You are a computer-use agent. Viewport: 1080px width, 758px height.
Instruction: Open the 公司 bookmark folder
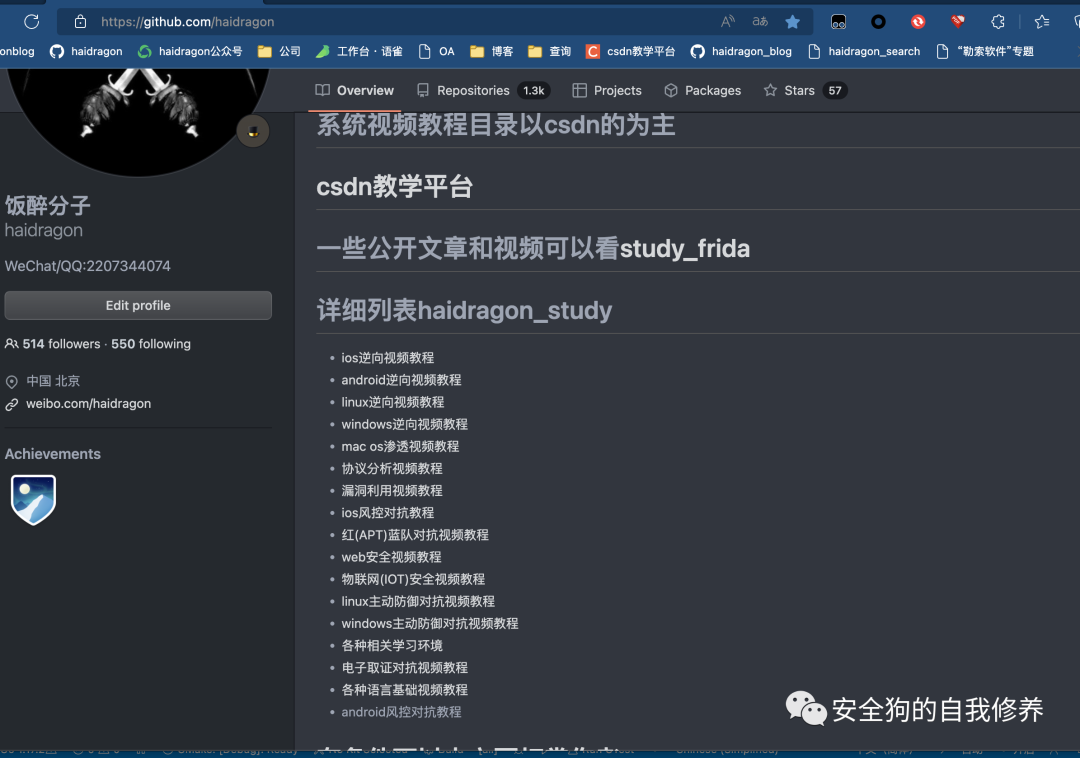pos(279,52)
